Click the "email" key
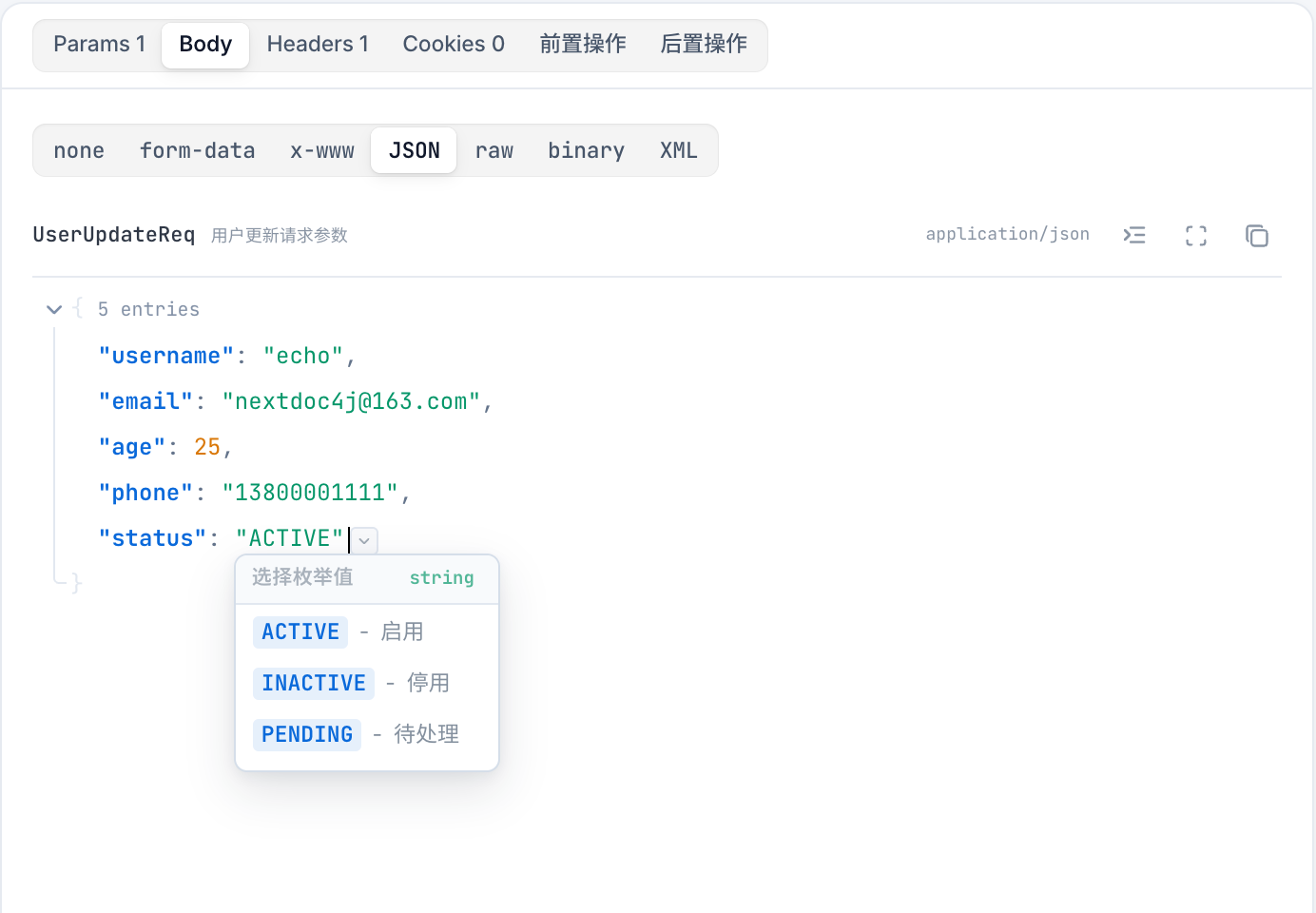The image size is (1316, 913). pyautogui.click(x=145, y=401)
